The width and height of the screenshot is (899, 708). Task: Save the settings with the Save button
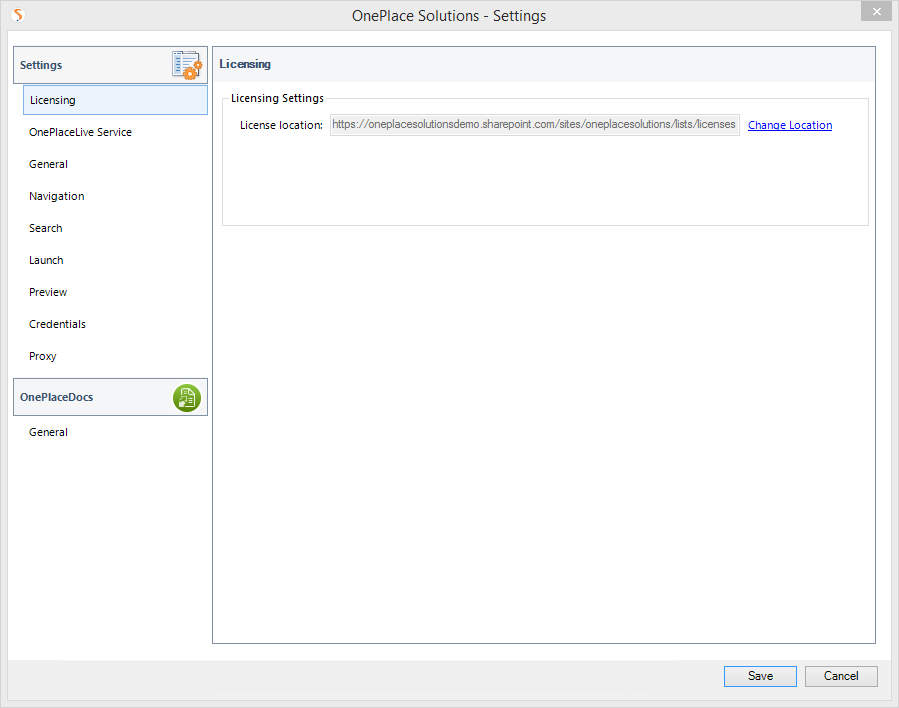(x=760, y=676)
